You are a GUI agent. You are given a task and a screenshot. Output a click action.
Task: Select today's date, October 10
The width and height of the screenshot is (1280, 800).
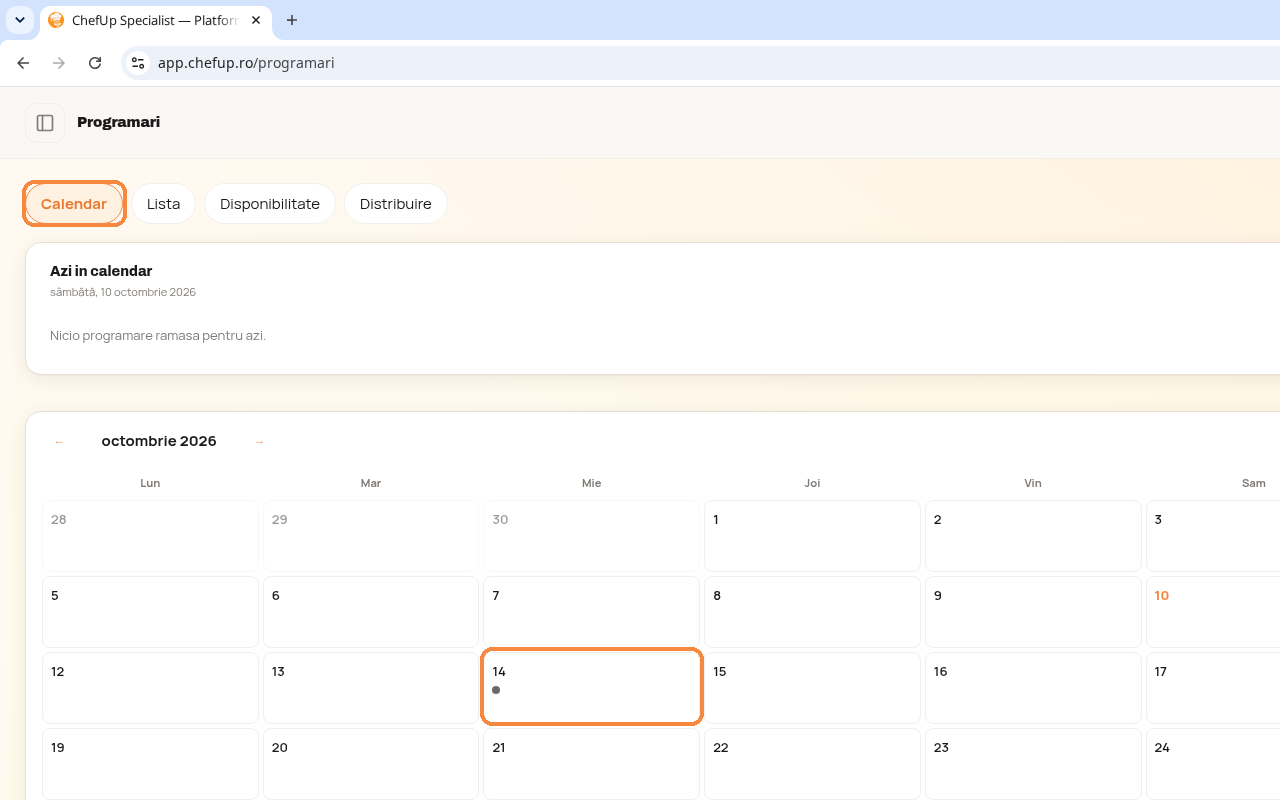point(1213,611)
